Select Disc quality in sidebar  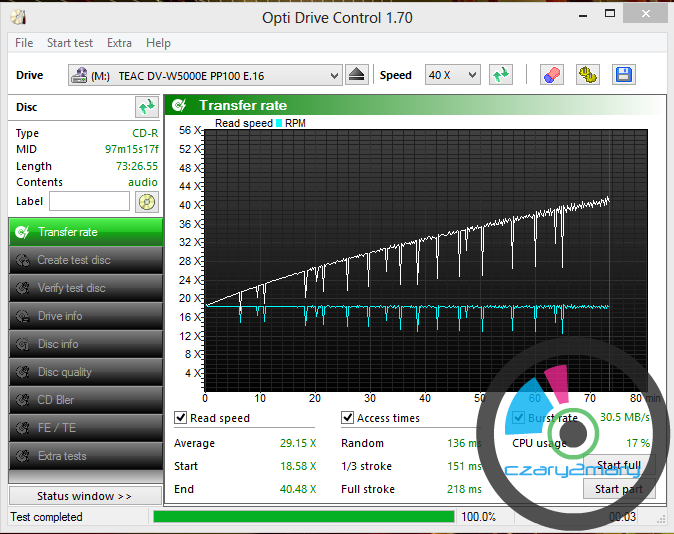tap(85, 372)
